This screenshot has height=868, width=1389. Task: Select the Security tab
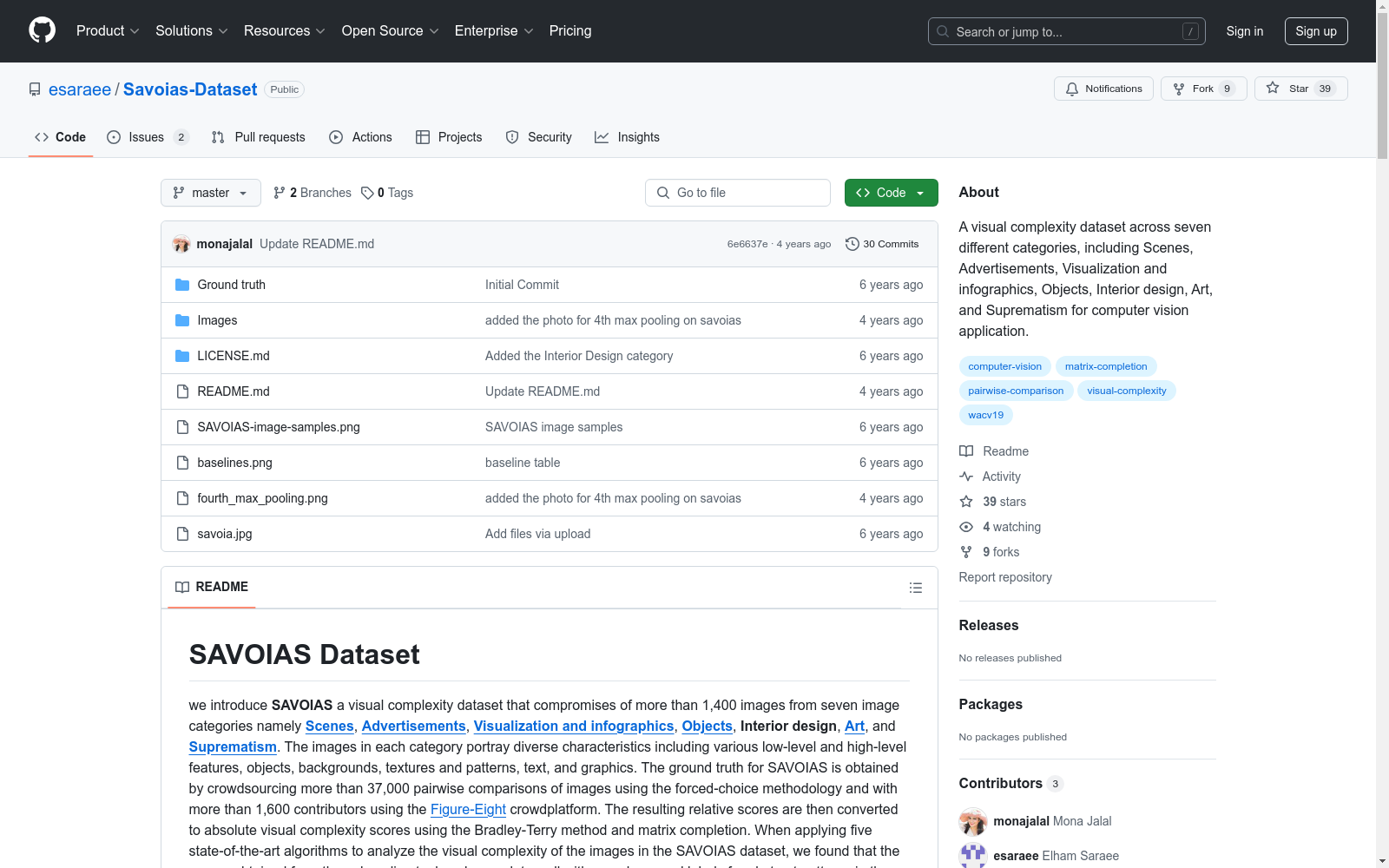pyautogui.click(x=538, y=137)
